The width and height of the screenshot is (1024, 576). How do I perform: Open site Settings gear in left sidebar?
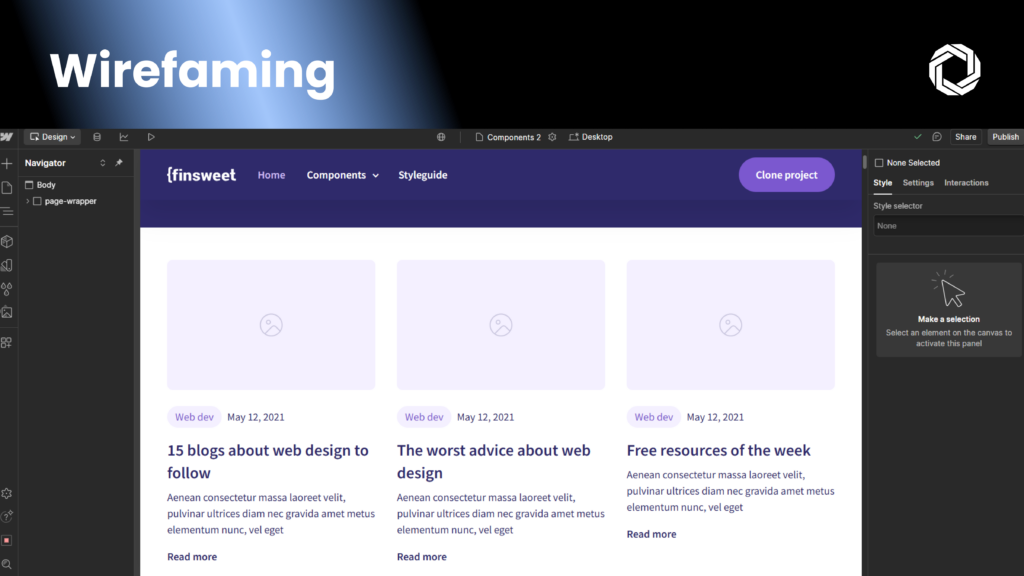click(7, 494)
